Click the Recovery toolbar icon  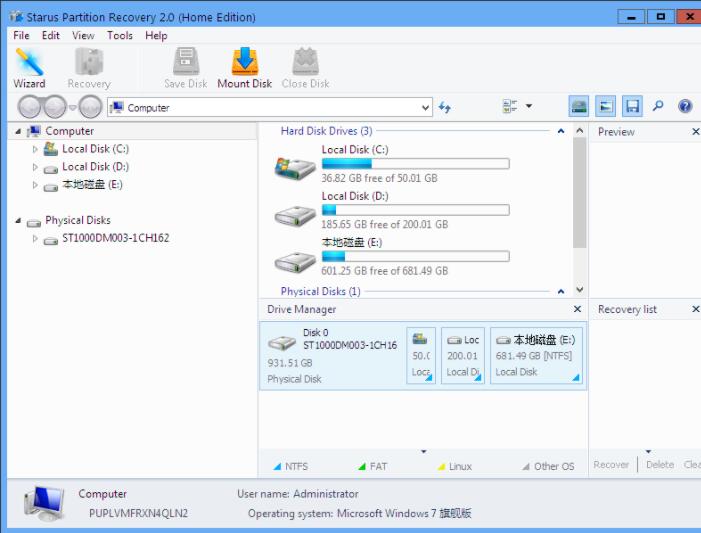(x=89, y=68)
